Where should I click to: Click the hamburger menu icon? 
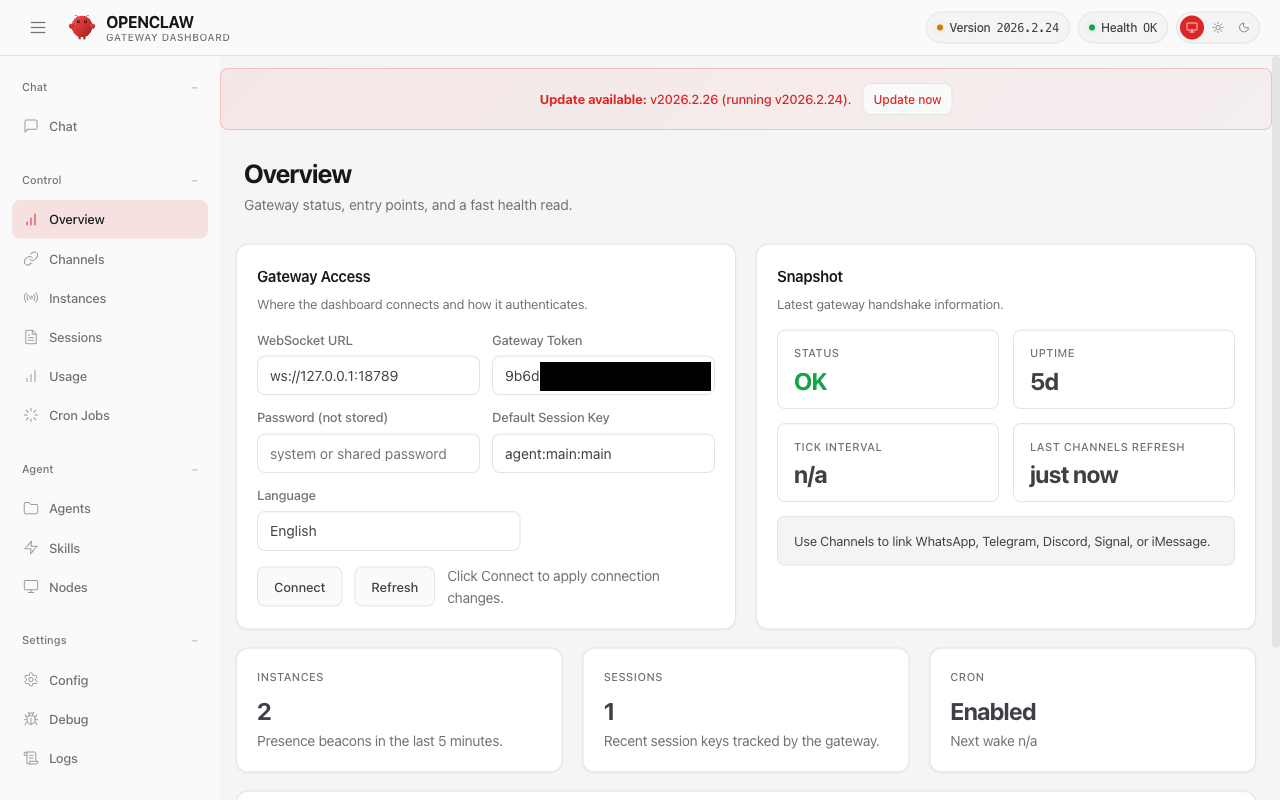pos(38,28)
